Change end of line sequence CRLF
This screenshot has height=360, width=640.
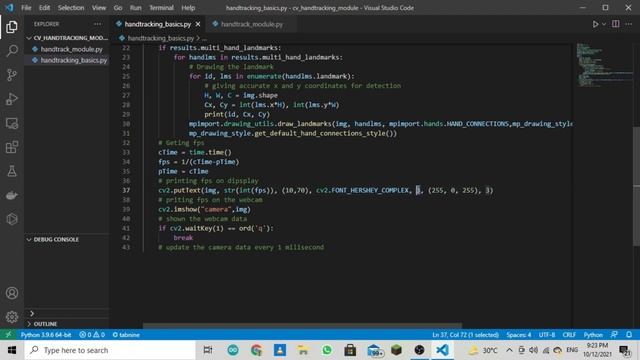coord(569,335)
